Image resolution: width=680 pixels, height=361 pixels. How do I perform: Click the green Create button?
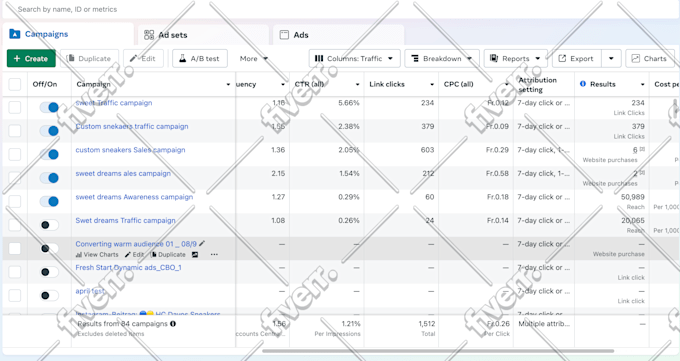pos(31,59)
